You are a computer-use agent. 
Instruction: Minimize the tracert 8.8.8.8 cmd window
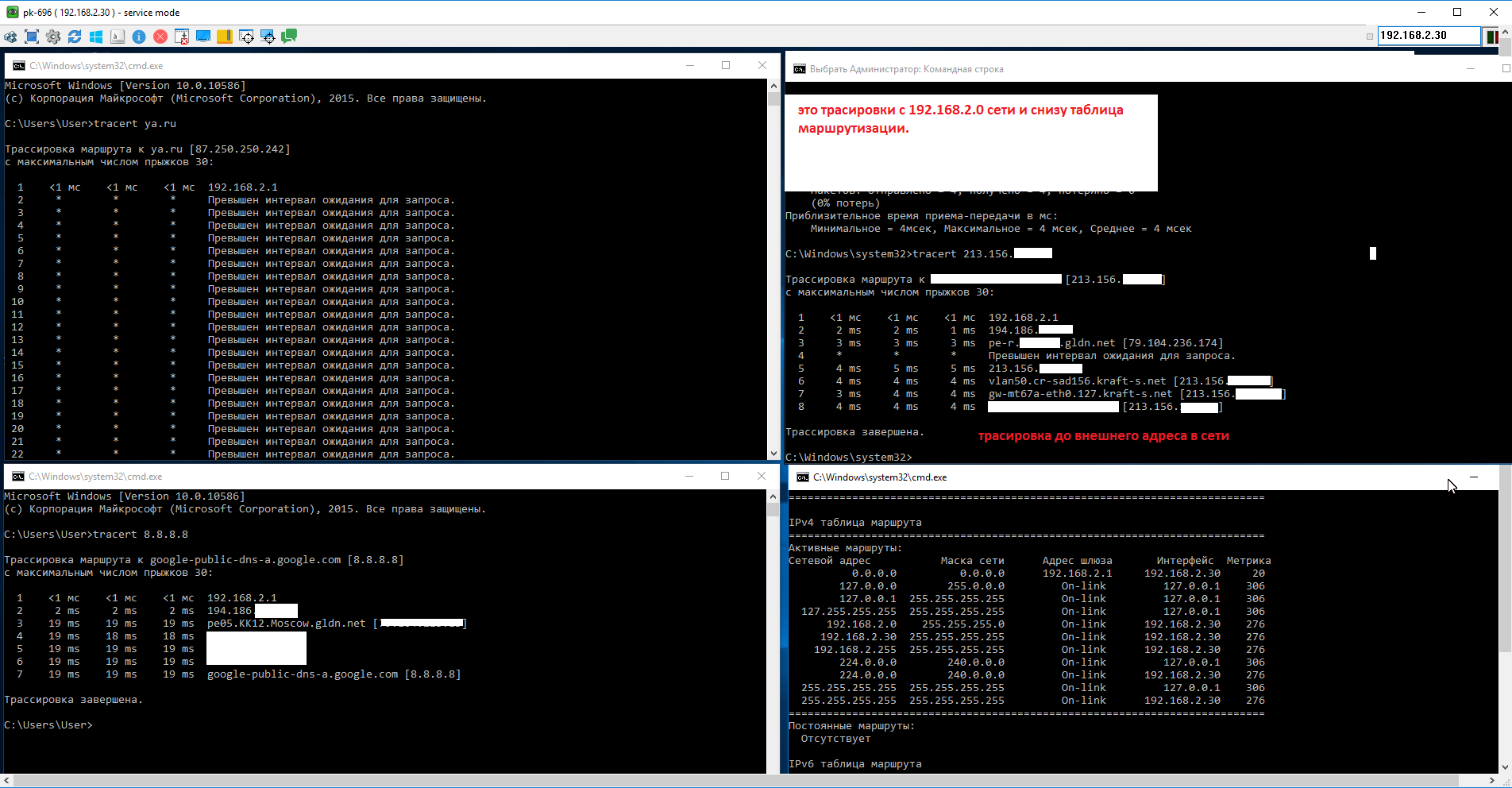point(689,476)
